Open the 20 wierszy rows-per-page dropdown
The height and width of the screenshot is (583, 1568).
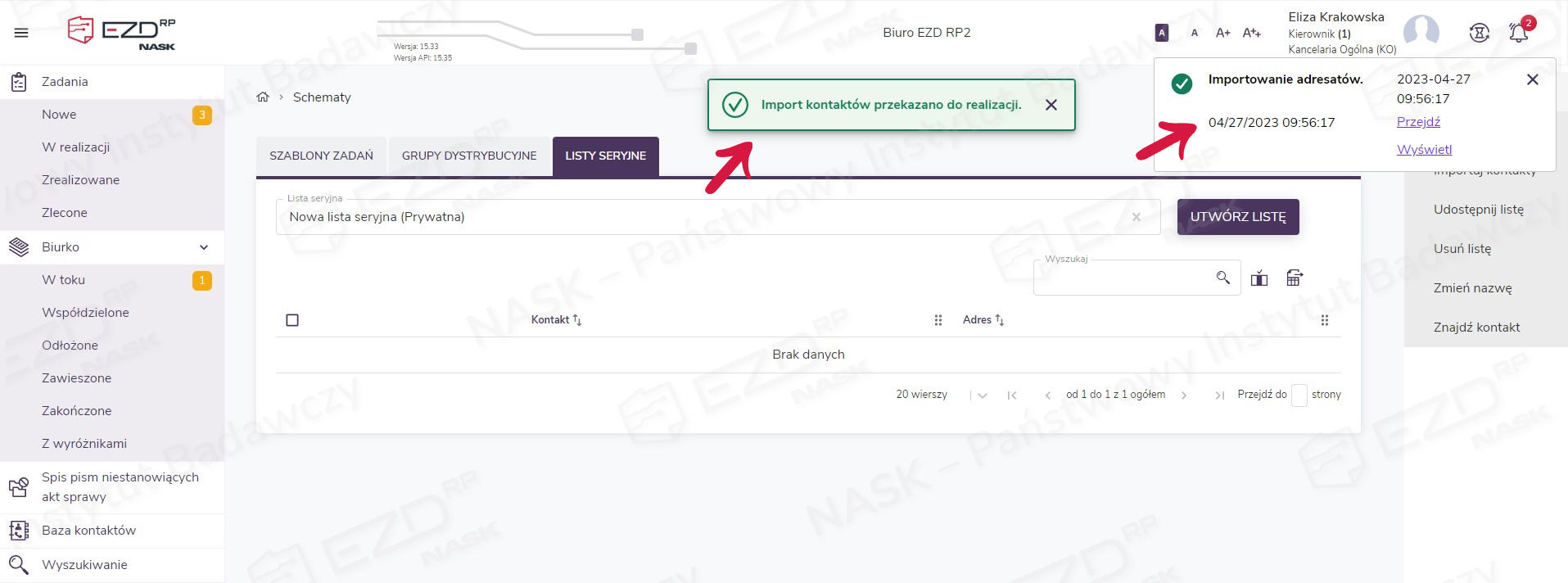pos(982,395)
